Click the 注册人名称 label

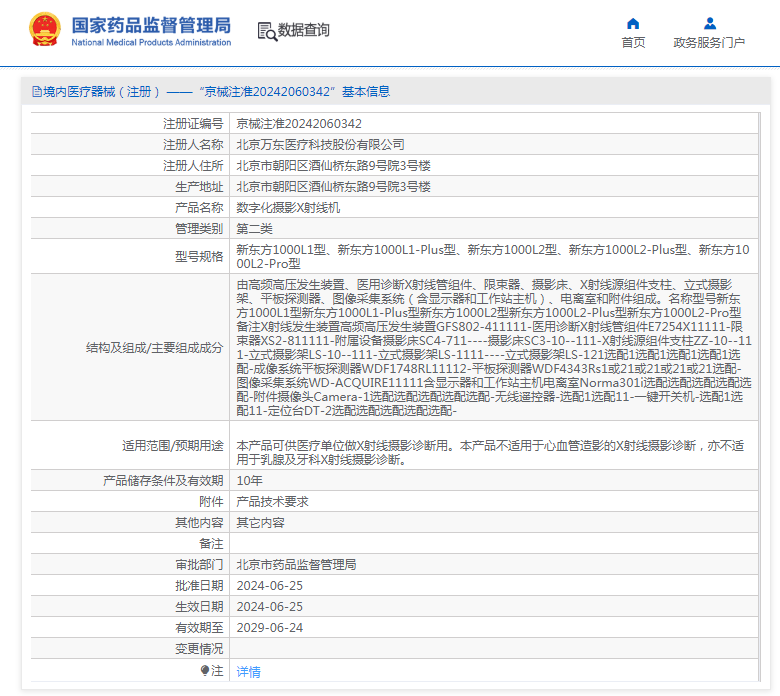(x=193, y=144)
